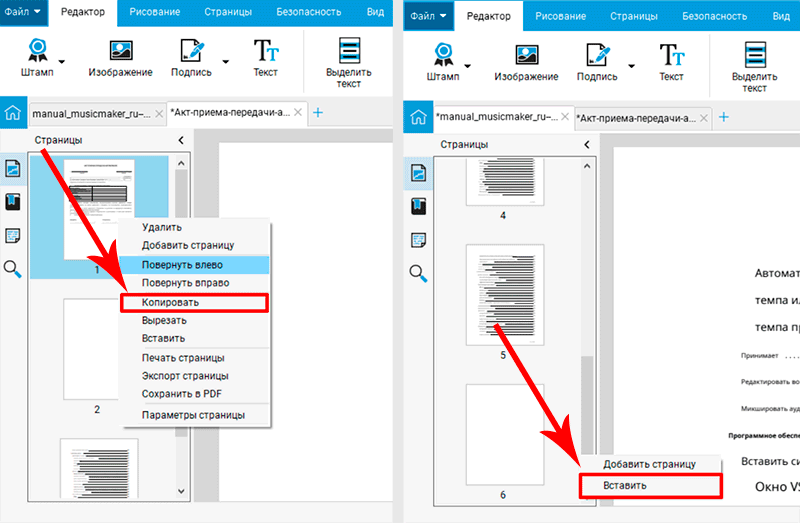
Task: Collapse the Страницы panel in the right window
Action: click(x=587, y=145)
